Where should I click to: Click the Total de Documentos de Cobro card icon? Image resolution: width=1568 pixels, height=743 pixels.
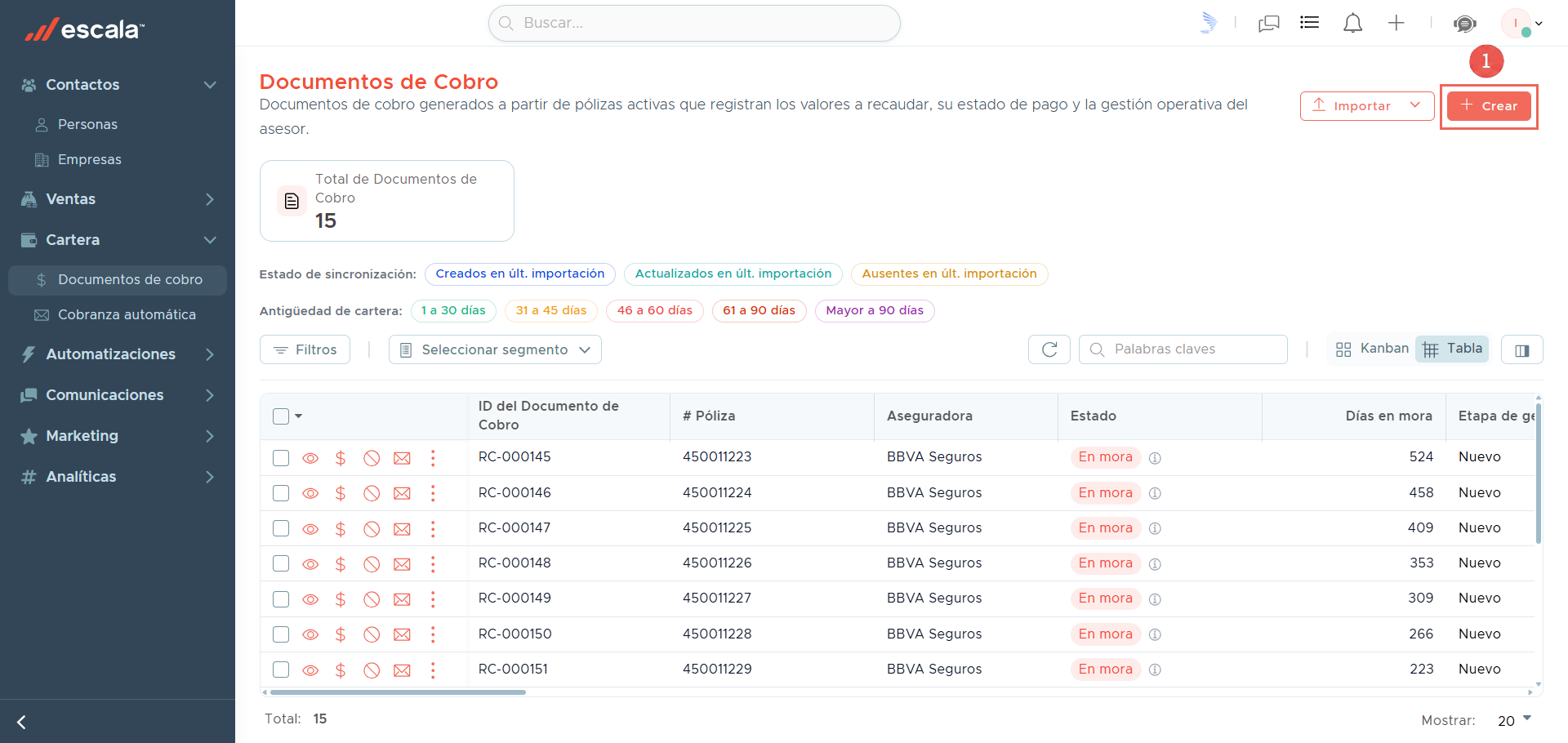292,201
